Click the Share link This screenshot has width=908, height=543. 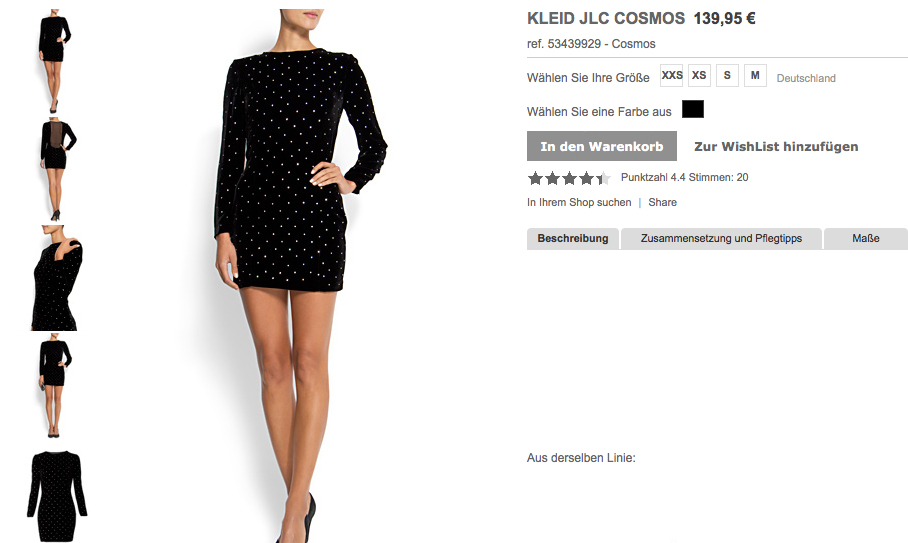pyautogui.click(x=662, y=202)
